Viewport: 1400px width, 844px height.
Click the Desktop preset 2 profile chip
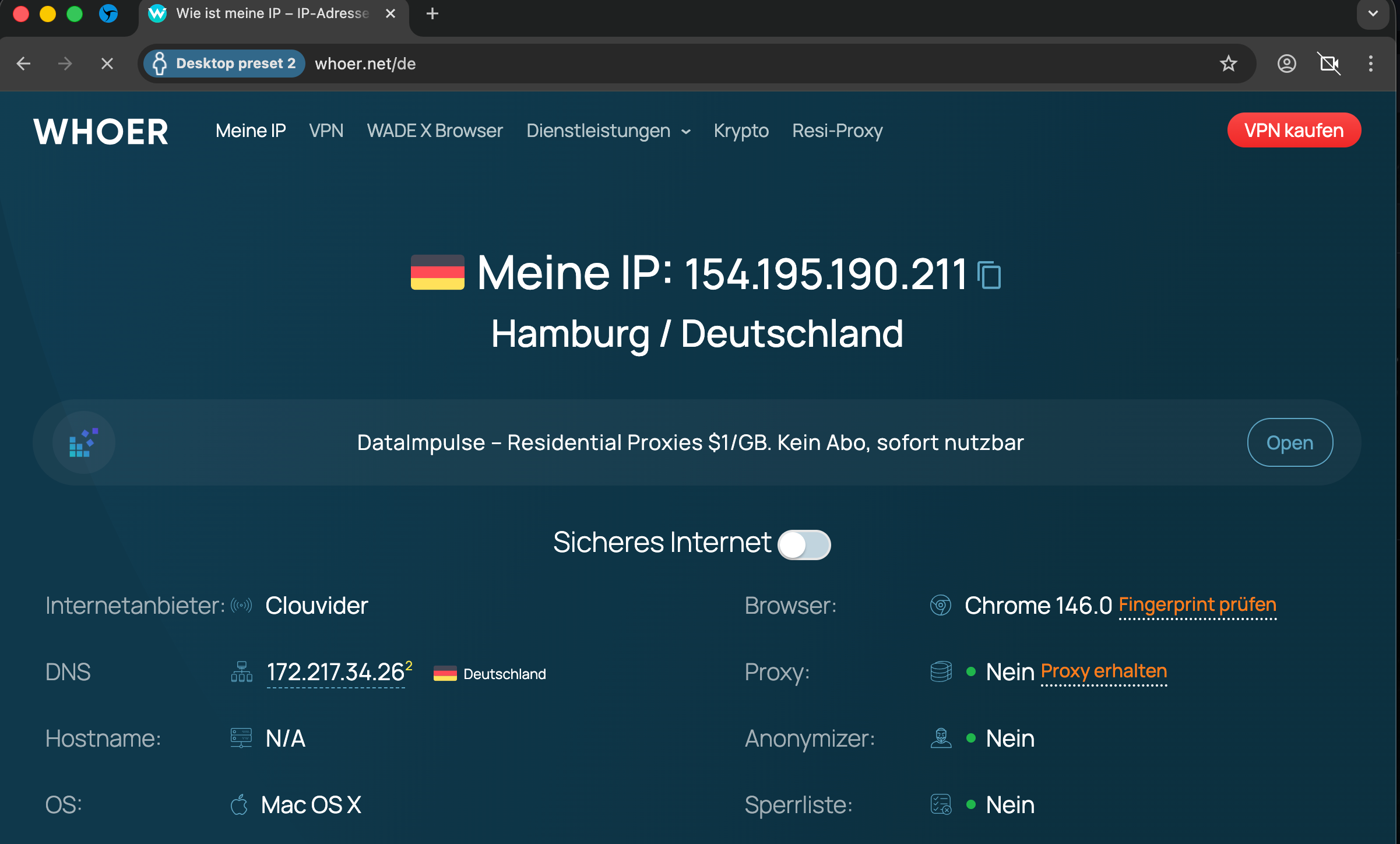point(225,64)
